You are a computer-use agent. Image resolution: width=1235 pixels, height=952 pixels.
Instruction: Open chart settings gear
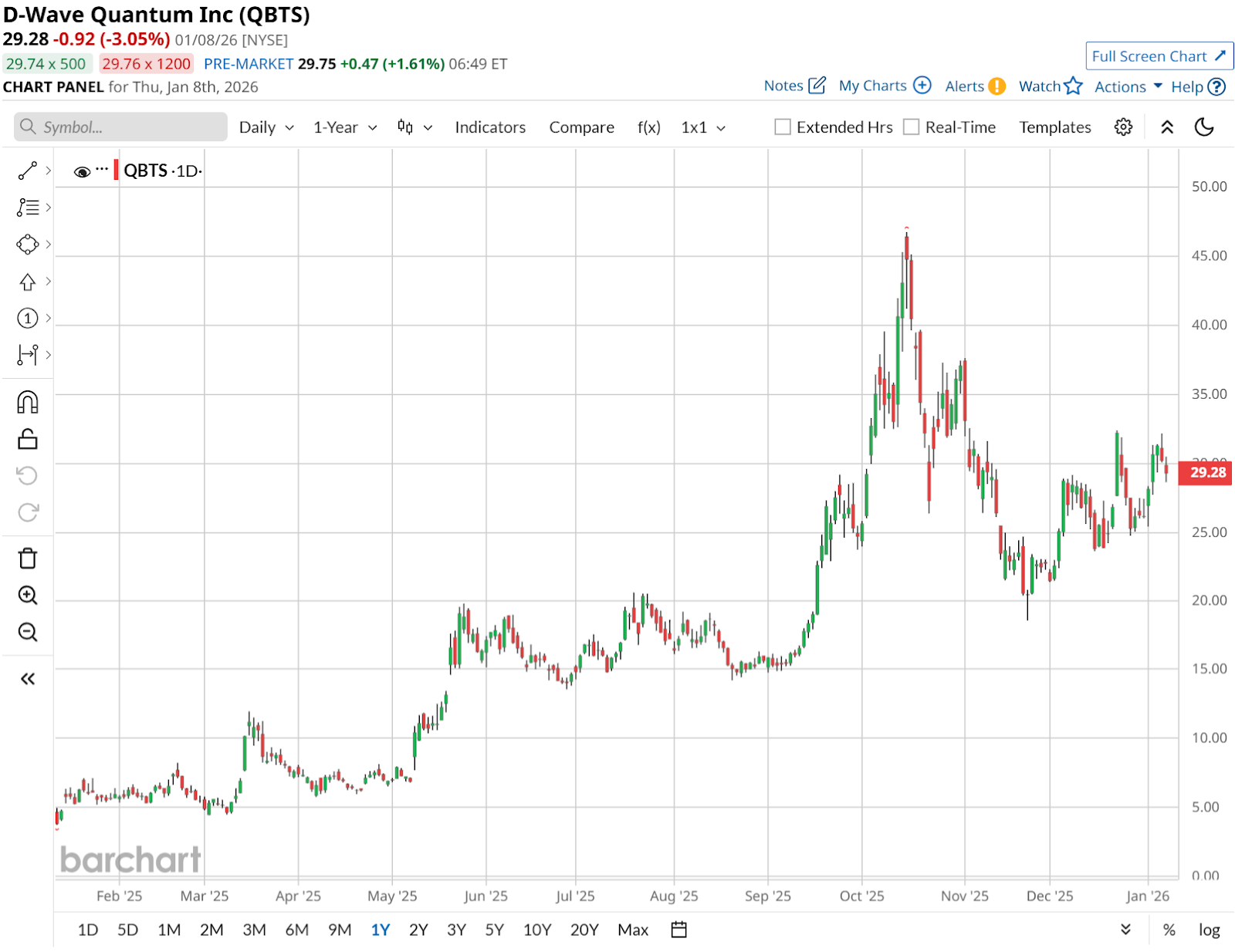click(x=1123, y=127)
